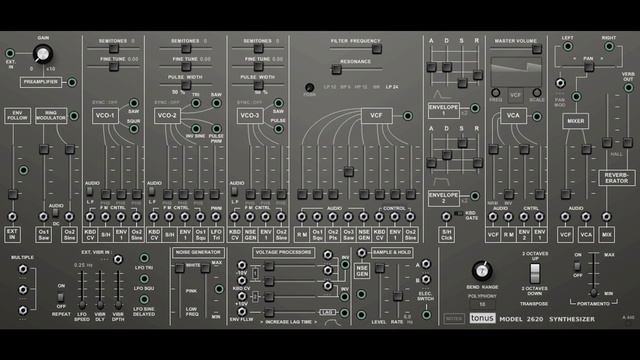Screen dimensions: 640x360
Task: Click the EXT. VIBR IN jack
Action: [118, 259]
